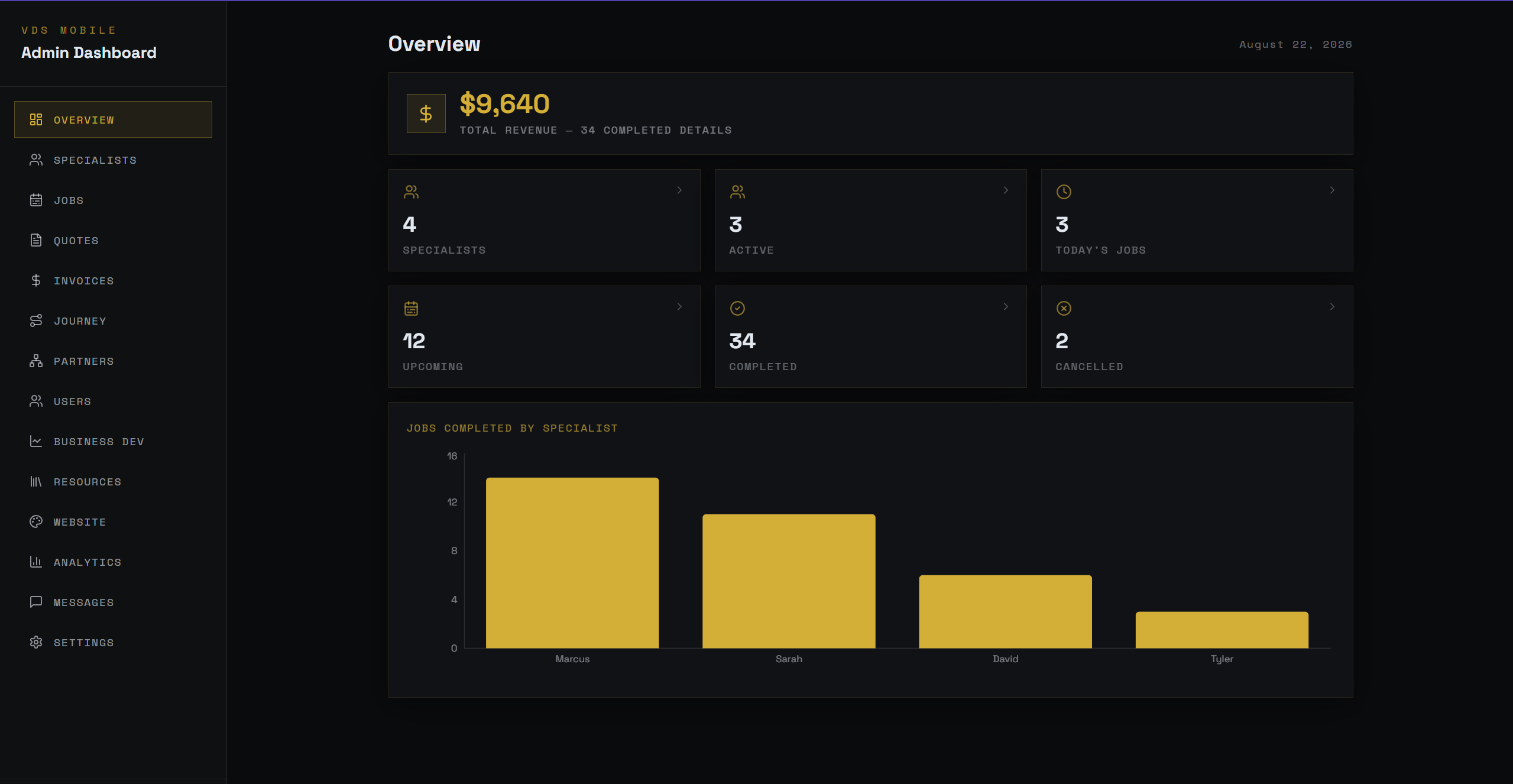Click the Jobs calendar icon in sidebar
The height and width of the screenshot is (784, 1513).
[36, 200]
